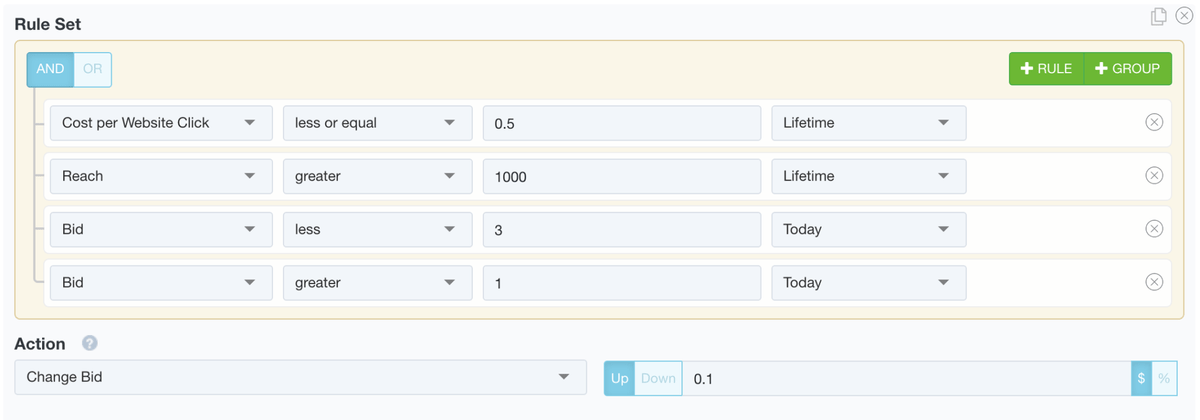Select dollar as bid change unit

[x=1142, y=378]
